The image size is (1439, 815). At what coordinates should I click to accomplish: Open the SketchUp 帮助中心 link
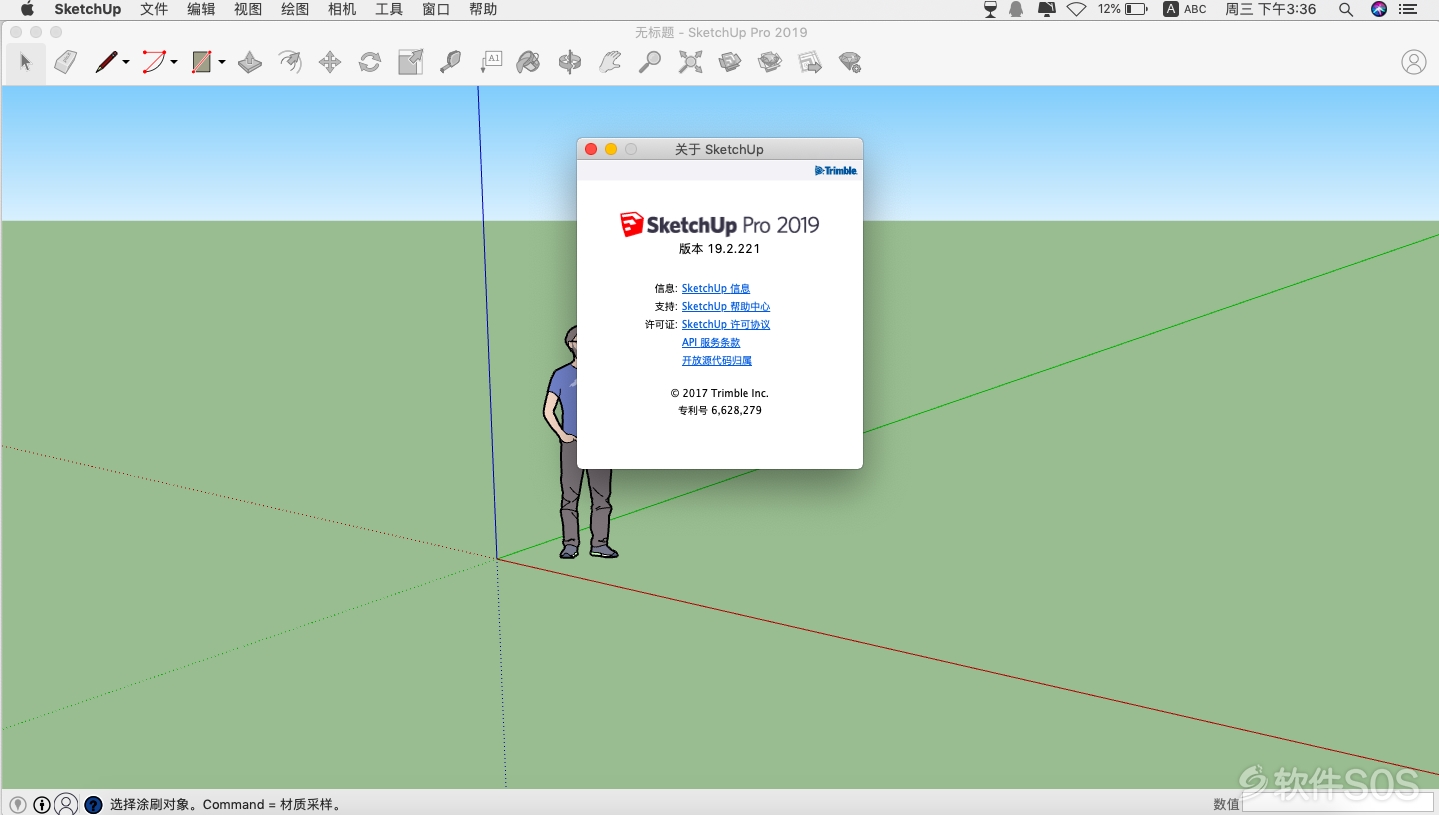[x=726, y=306]
